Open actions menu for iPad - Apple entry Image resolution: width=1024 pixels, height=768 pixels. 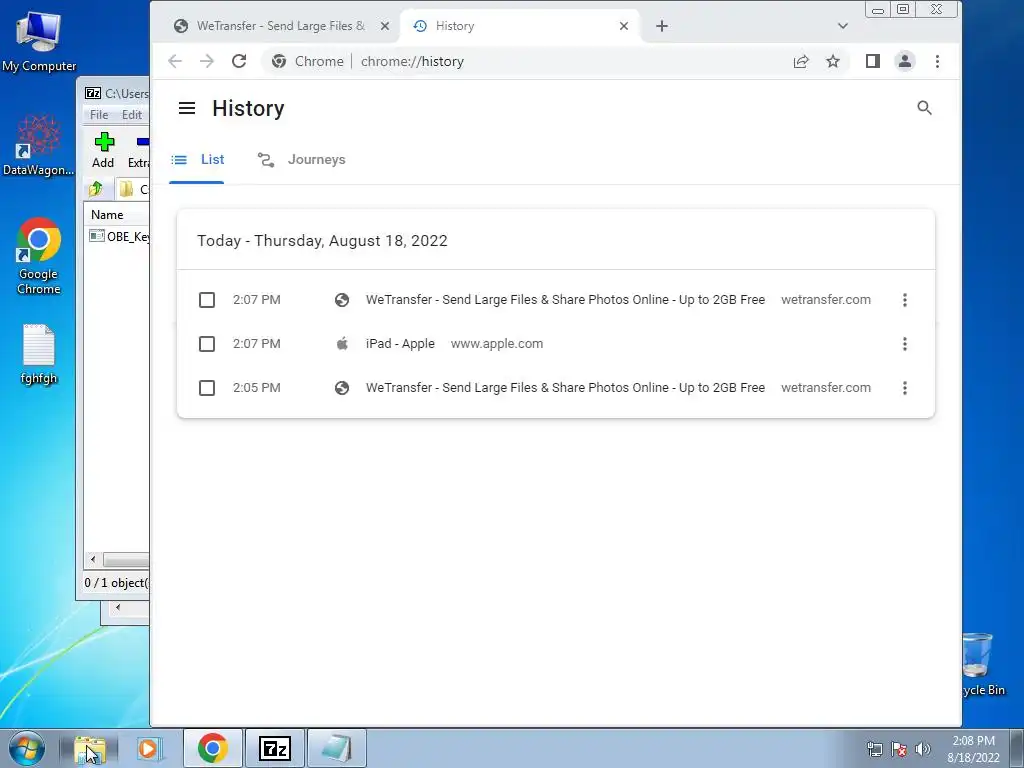pos(904,344)
